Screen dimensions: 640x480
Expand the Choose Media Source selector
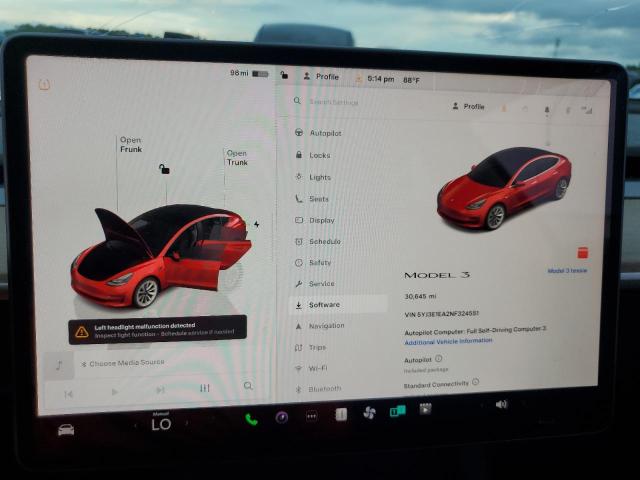point(125,363)
